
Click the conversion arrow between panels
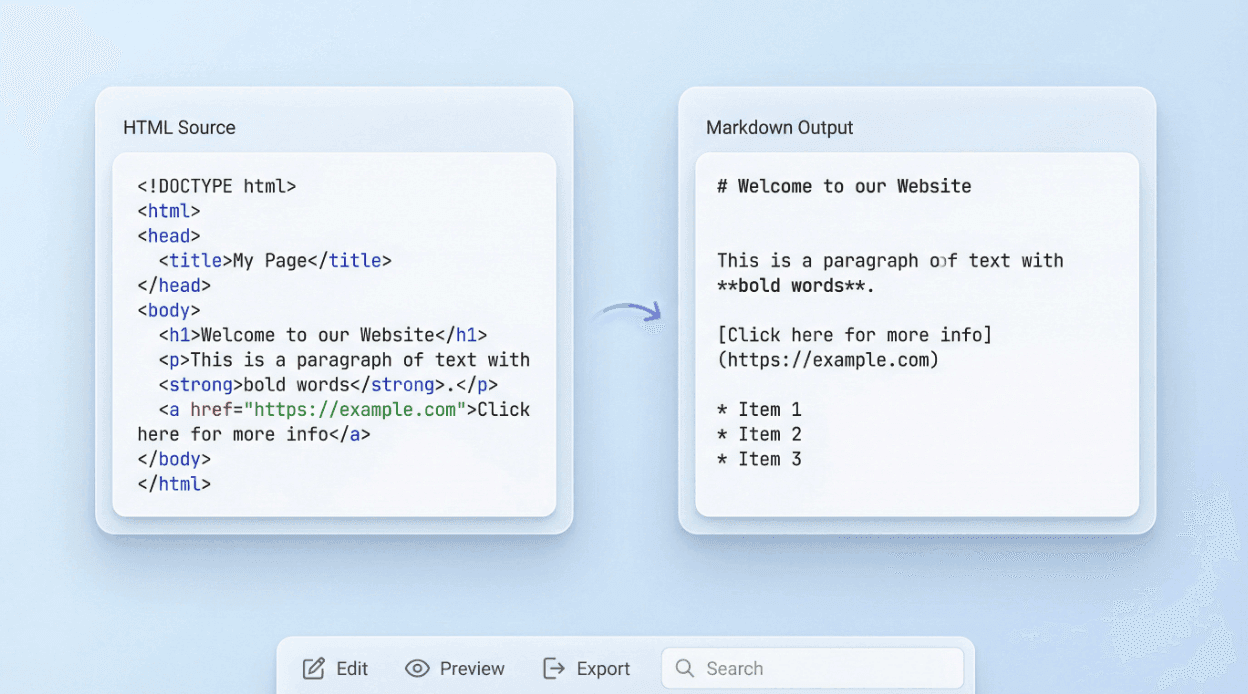point(627,313)
